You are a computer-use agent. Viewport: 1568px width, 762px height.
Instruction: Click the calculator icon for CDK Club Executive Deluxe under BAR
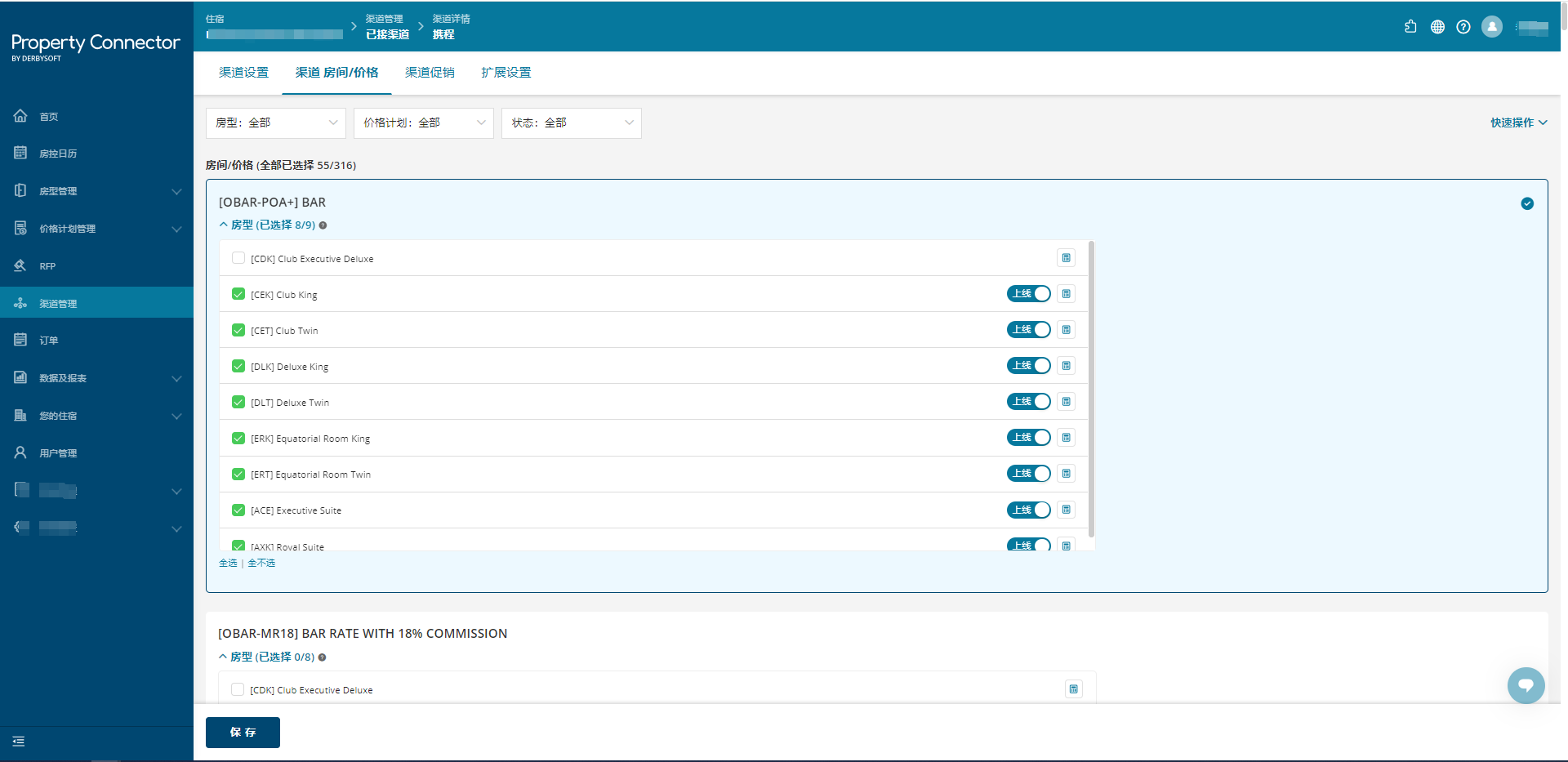[1066, 258]
